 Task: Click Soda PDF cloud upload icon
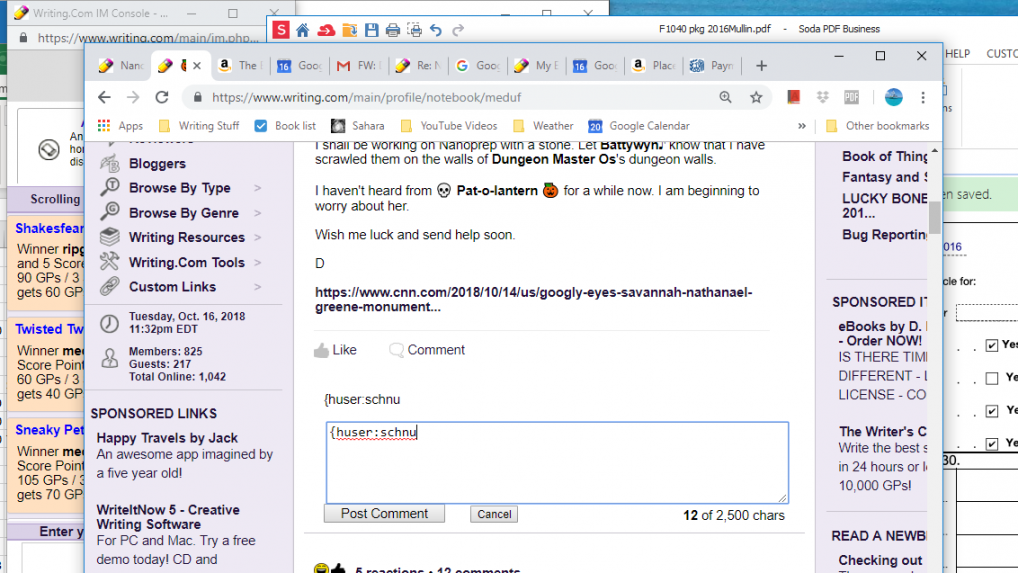point(326,30)
